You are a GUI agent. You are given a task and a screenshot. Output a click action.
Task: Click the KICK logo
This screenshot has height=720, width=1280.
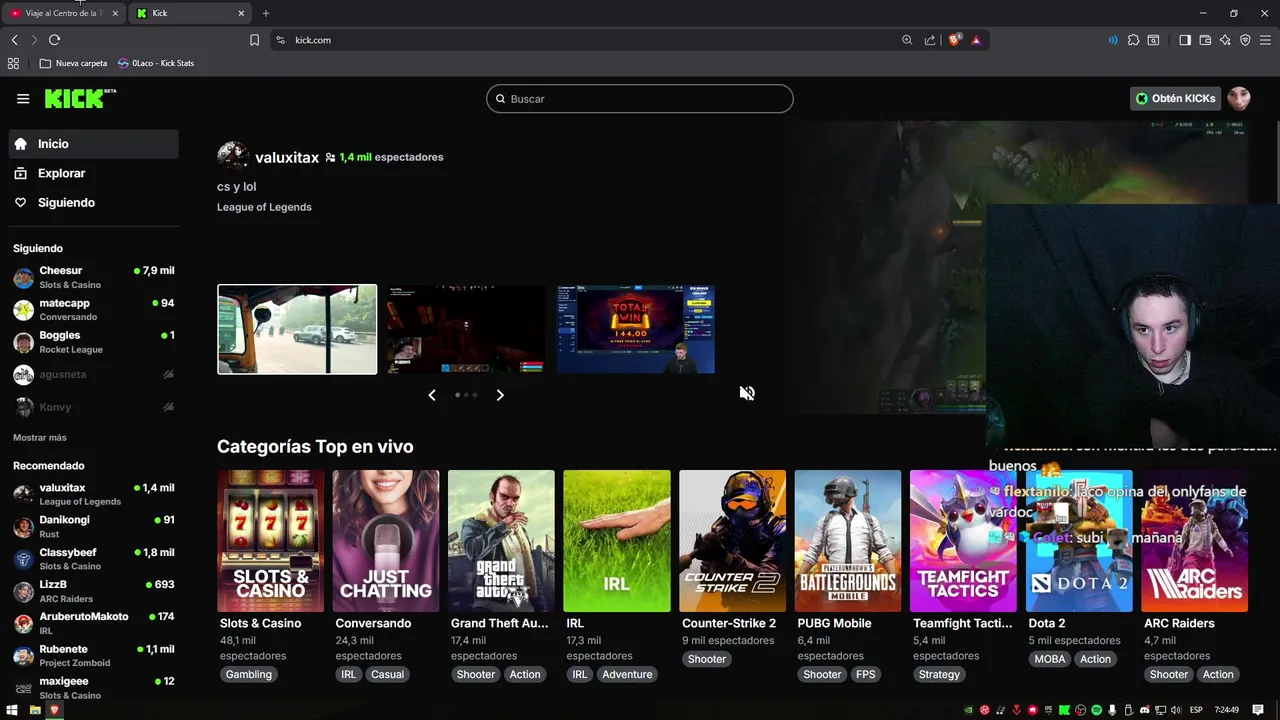[x=80, y=98]
